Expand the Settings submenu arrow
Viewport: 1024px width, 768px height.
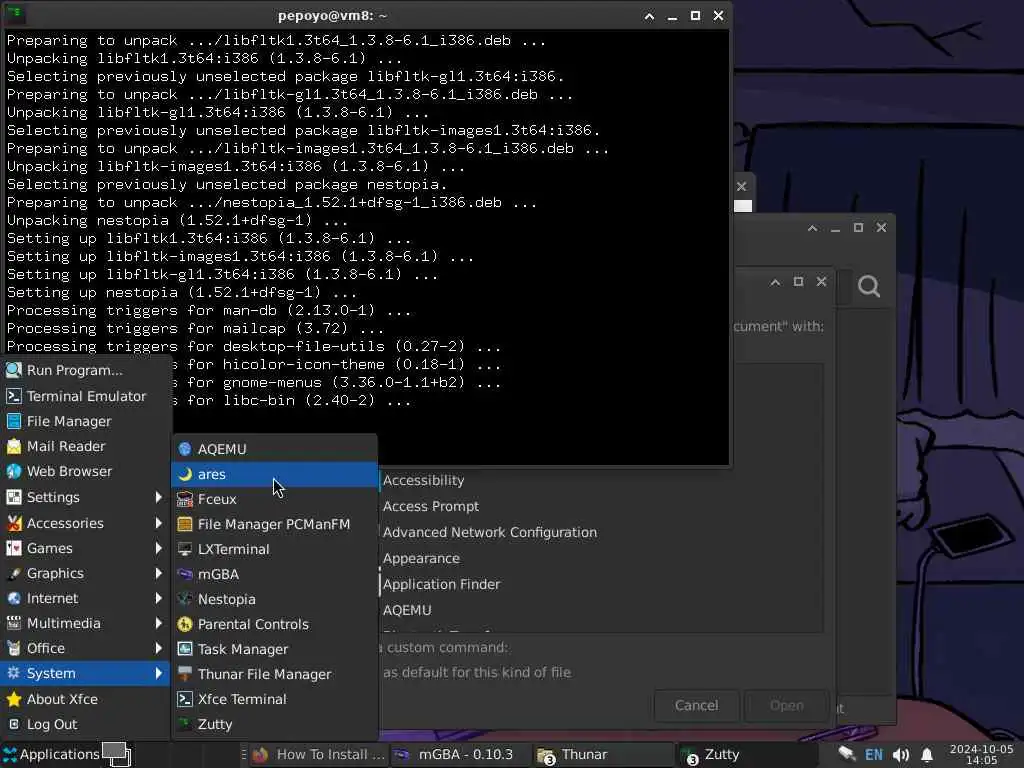click(159, 497)
